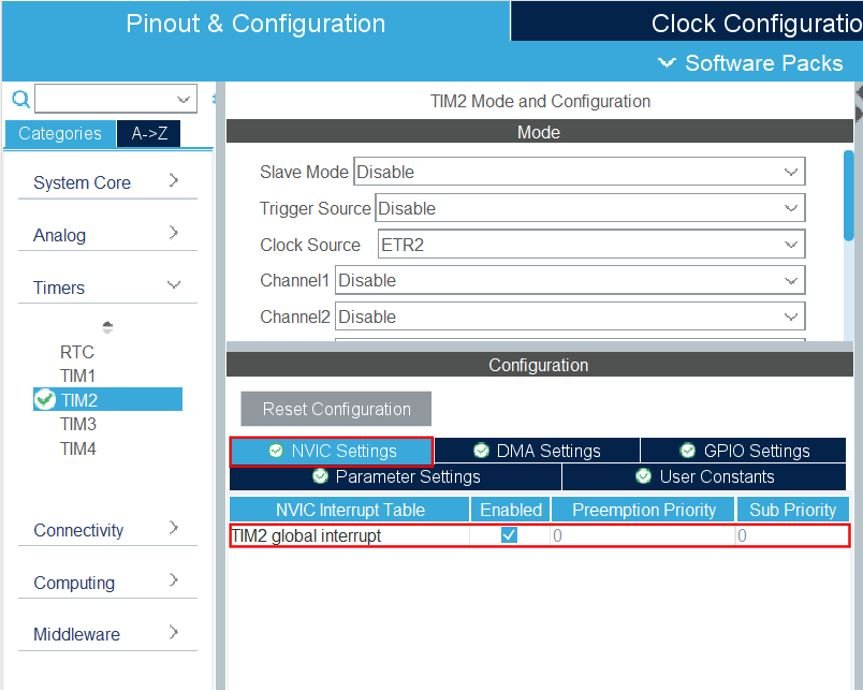
Task: Select the Categories tab
Action: [60, 133]
